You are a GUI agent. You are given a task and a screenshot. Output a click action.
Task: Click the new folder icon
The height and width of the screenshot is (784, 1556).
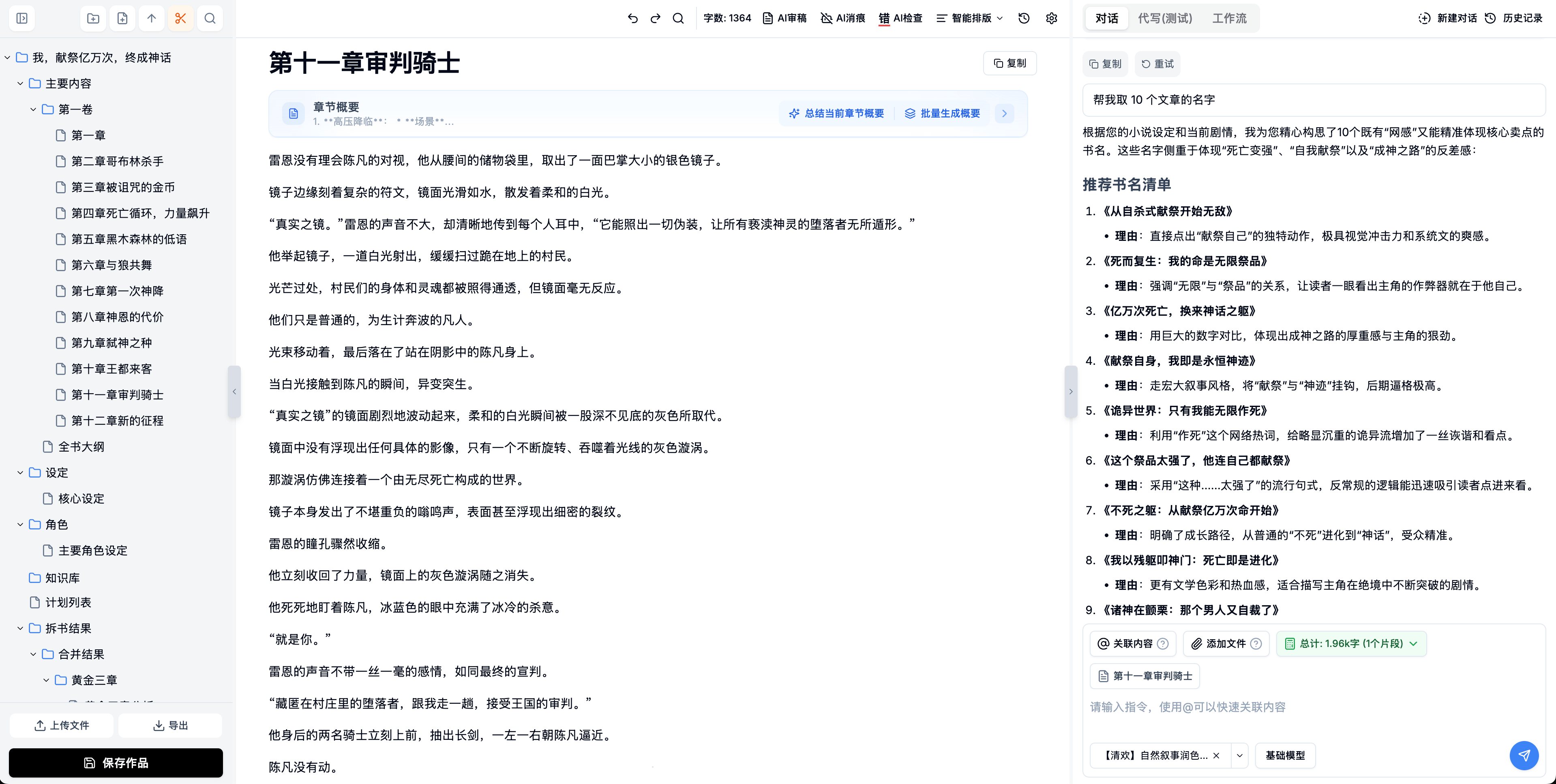coord(93,18)
